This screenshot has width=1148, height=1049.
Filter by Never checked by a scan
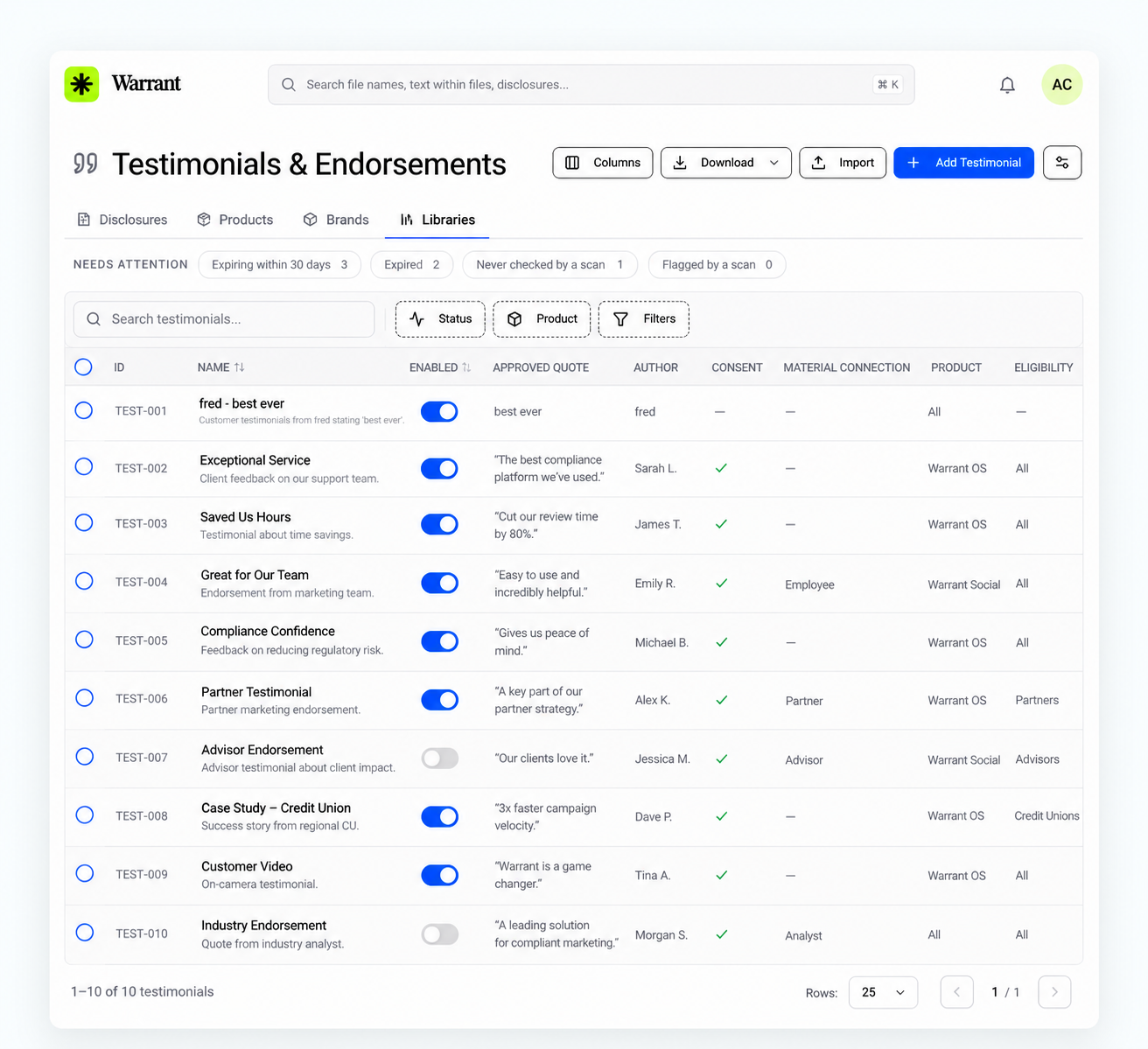(x=549, y=265)
